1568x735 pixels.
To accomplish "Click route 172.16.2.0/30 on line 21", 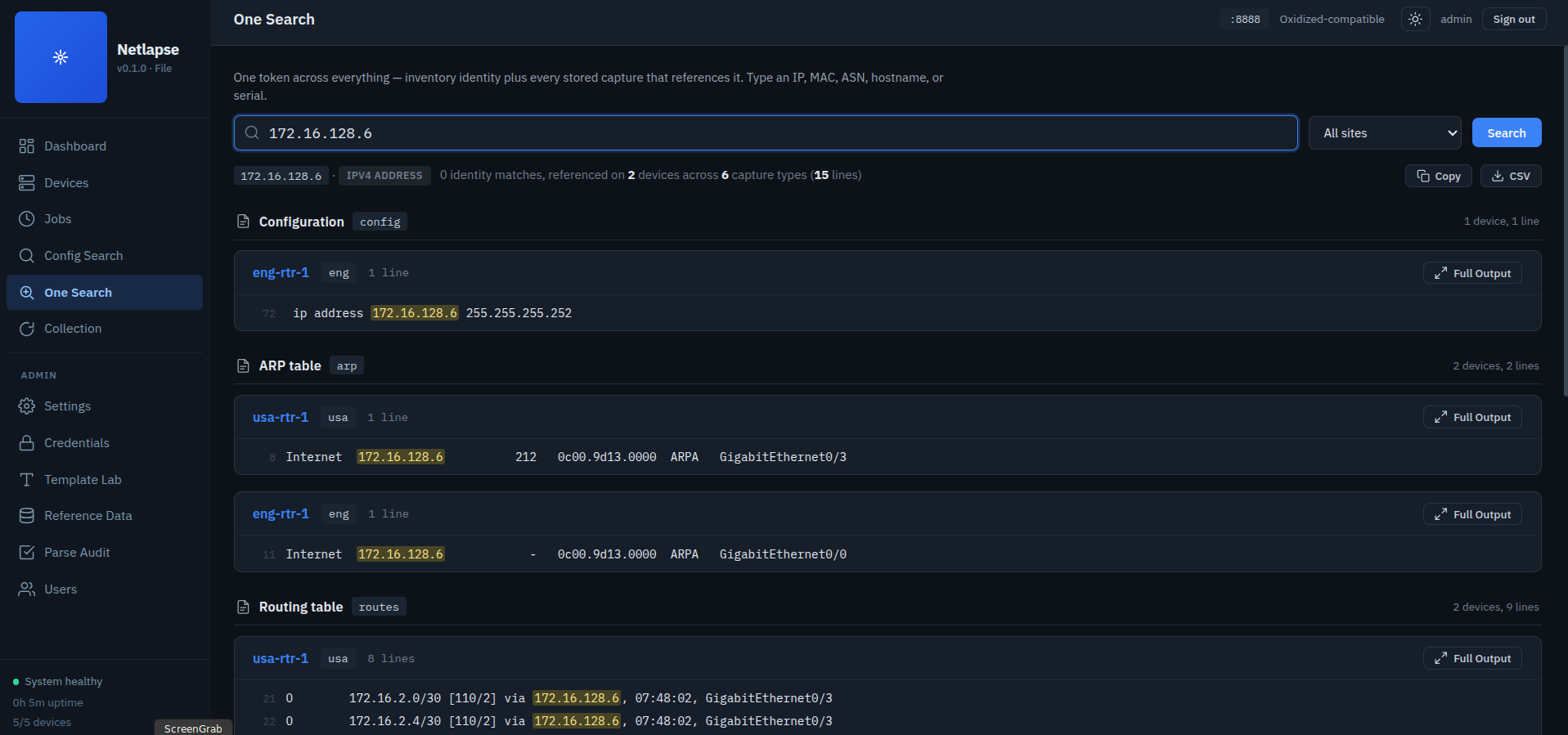I will [394, 698].
